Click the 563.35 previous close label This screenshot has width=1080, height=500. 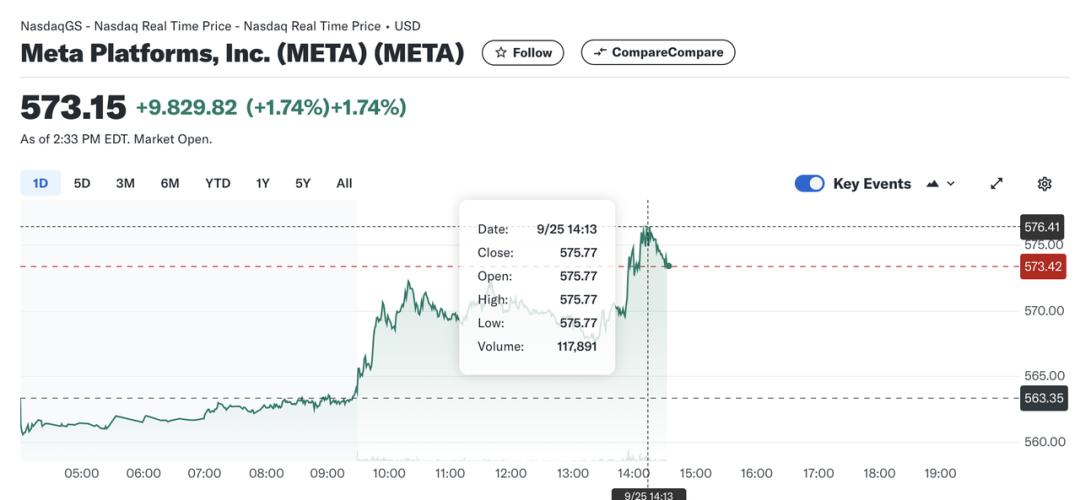point(1042,398)
